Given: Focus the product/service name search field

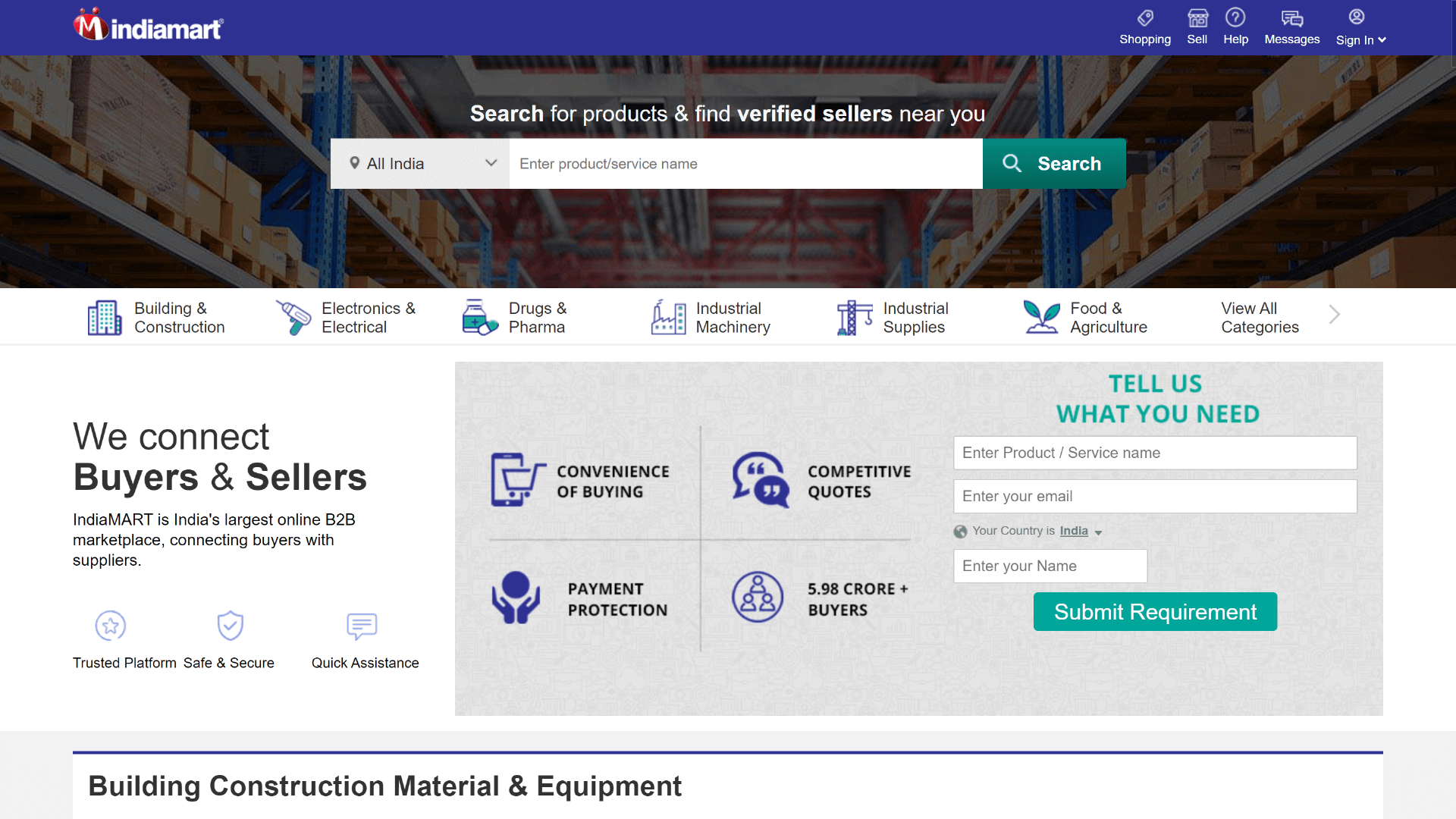Looking at the screenshot, I should tap(746, 163).
